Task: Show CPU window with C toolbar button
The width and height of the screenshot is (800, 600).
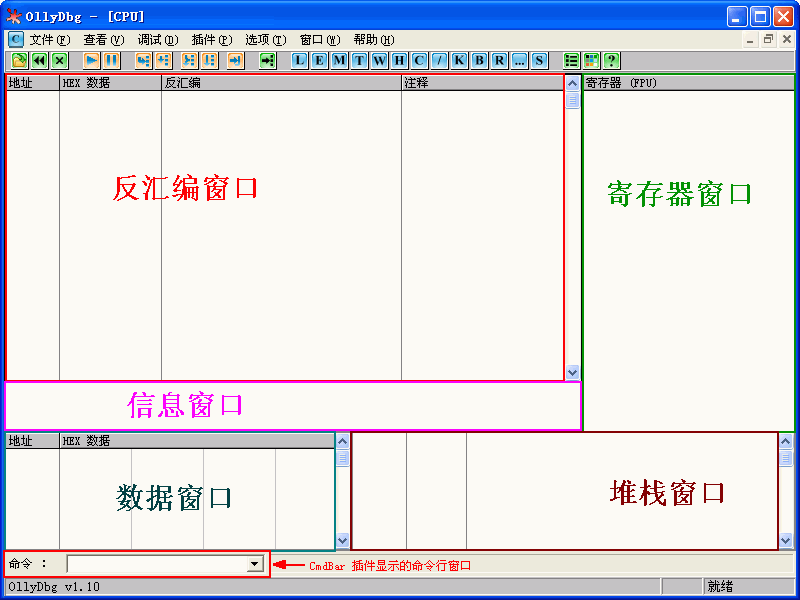Action: (419, 61)
